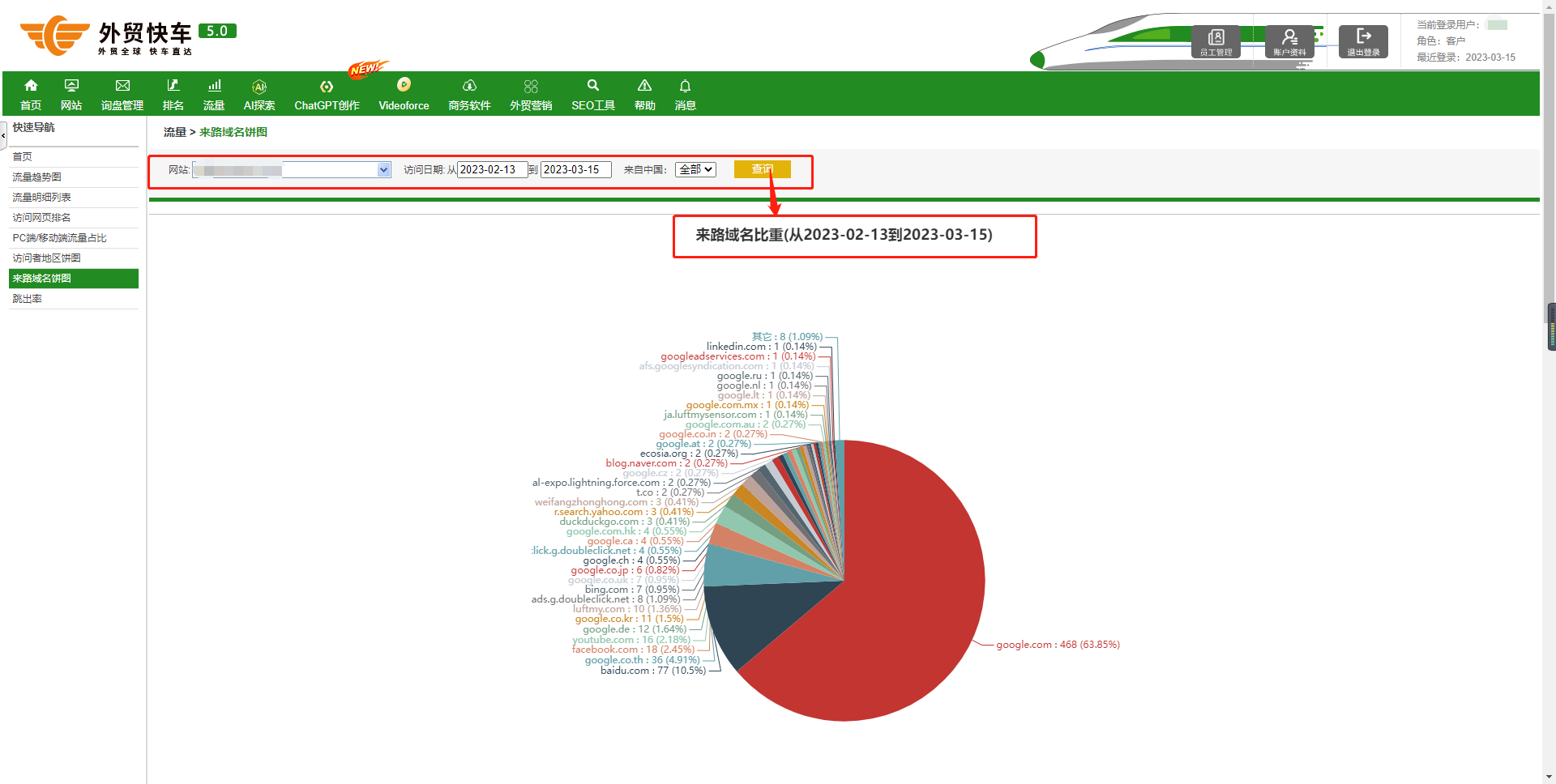Click label youtube.com : 16 (2.18%)
Image resolution: width=1556 pixels, height=784 pixels.
631,640
